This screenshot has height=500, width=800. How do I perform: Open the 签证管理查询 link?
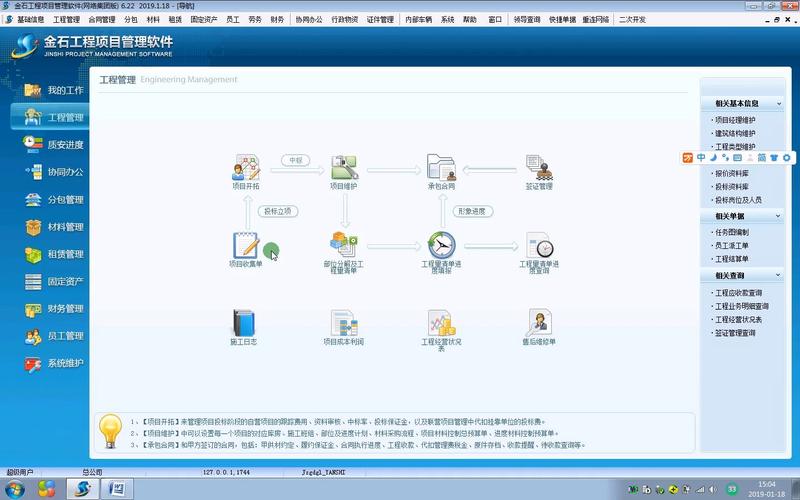coord(735,333)
